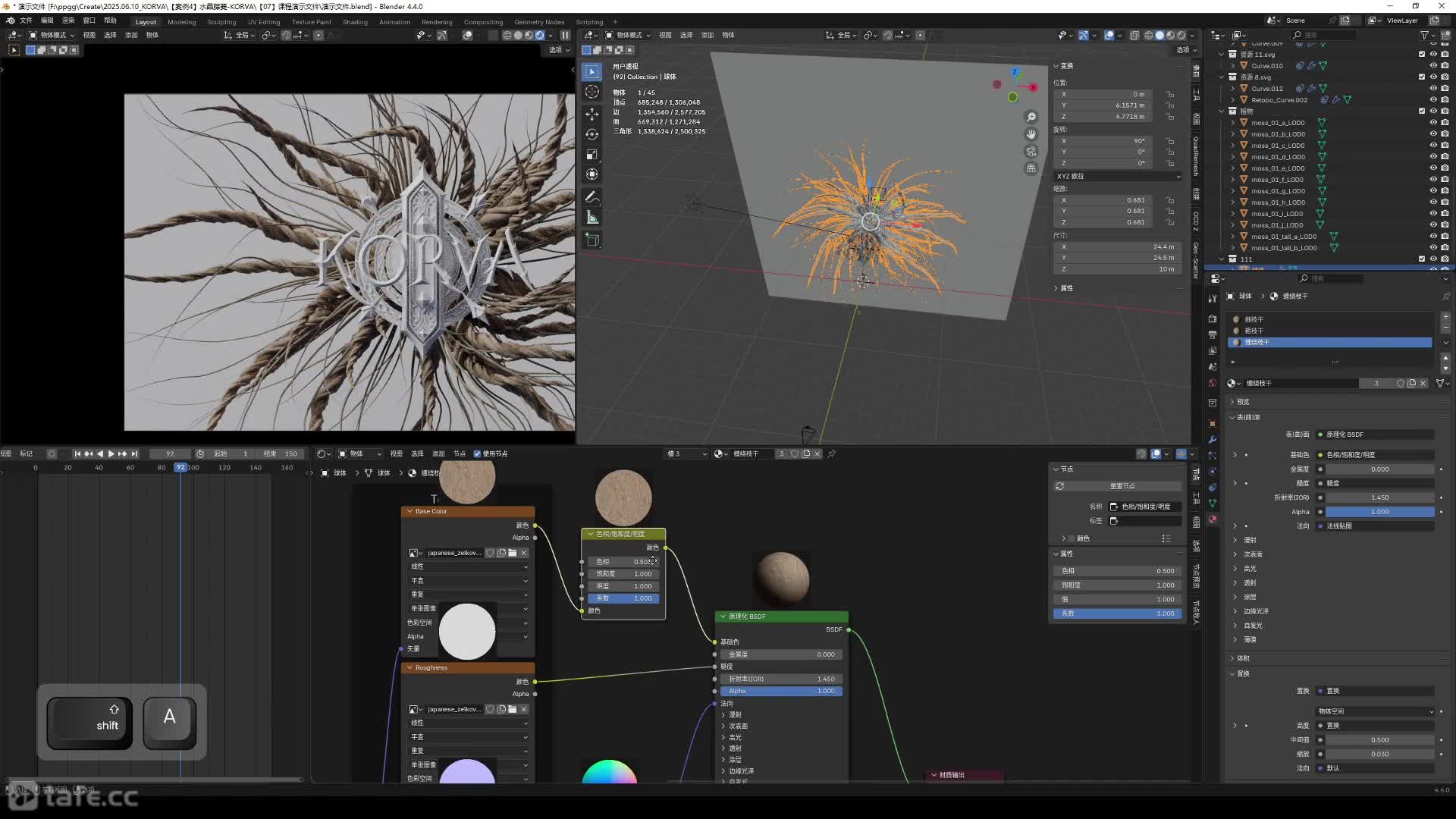Screen dimensions: 1456x819
Task: Adjust the Alpha slider in material properties
Action: click(1380, 512)
